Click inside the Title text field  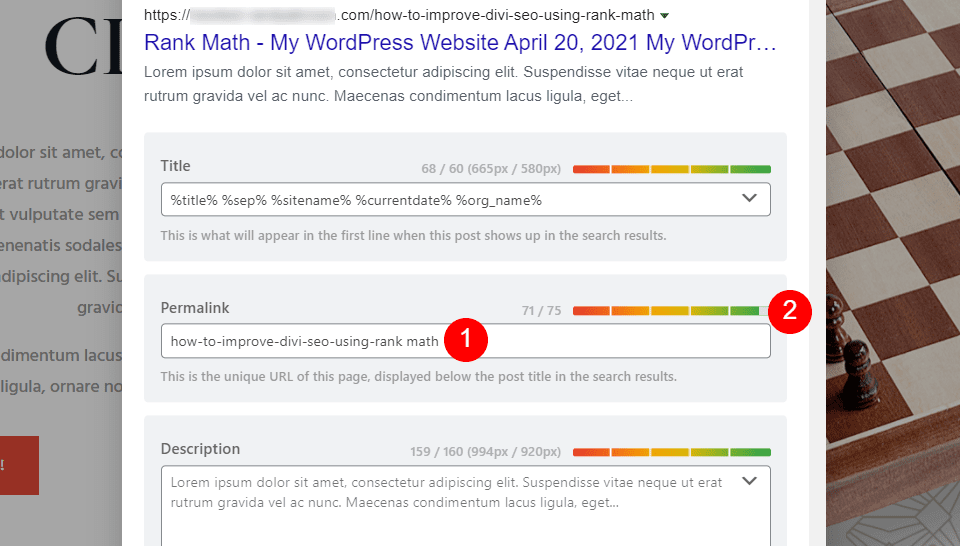pyautogui.click(x=450, y=200)
